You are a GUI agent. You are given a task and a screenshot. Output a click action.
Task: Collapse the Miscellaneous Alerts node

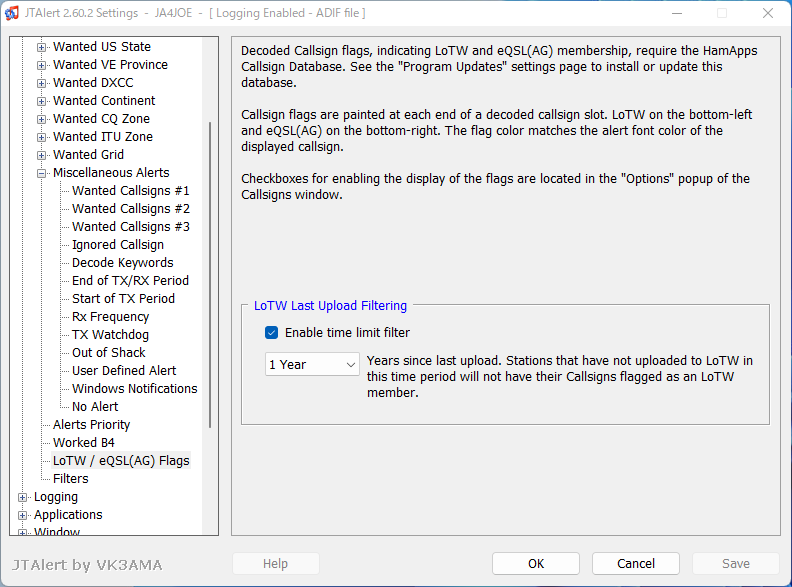tap(41, 173)
